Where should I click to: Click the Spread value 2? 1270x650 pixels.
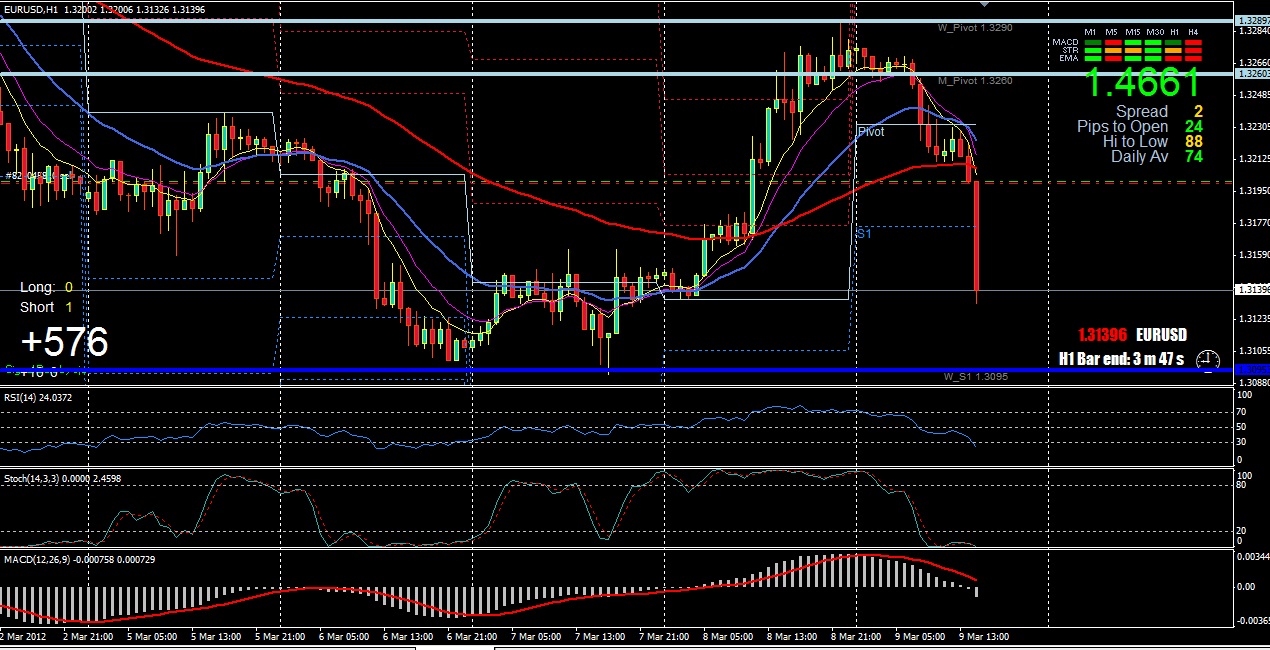click(x=1198, y=112)
